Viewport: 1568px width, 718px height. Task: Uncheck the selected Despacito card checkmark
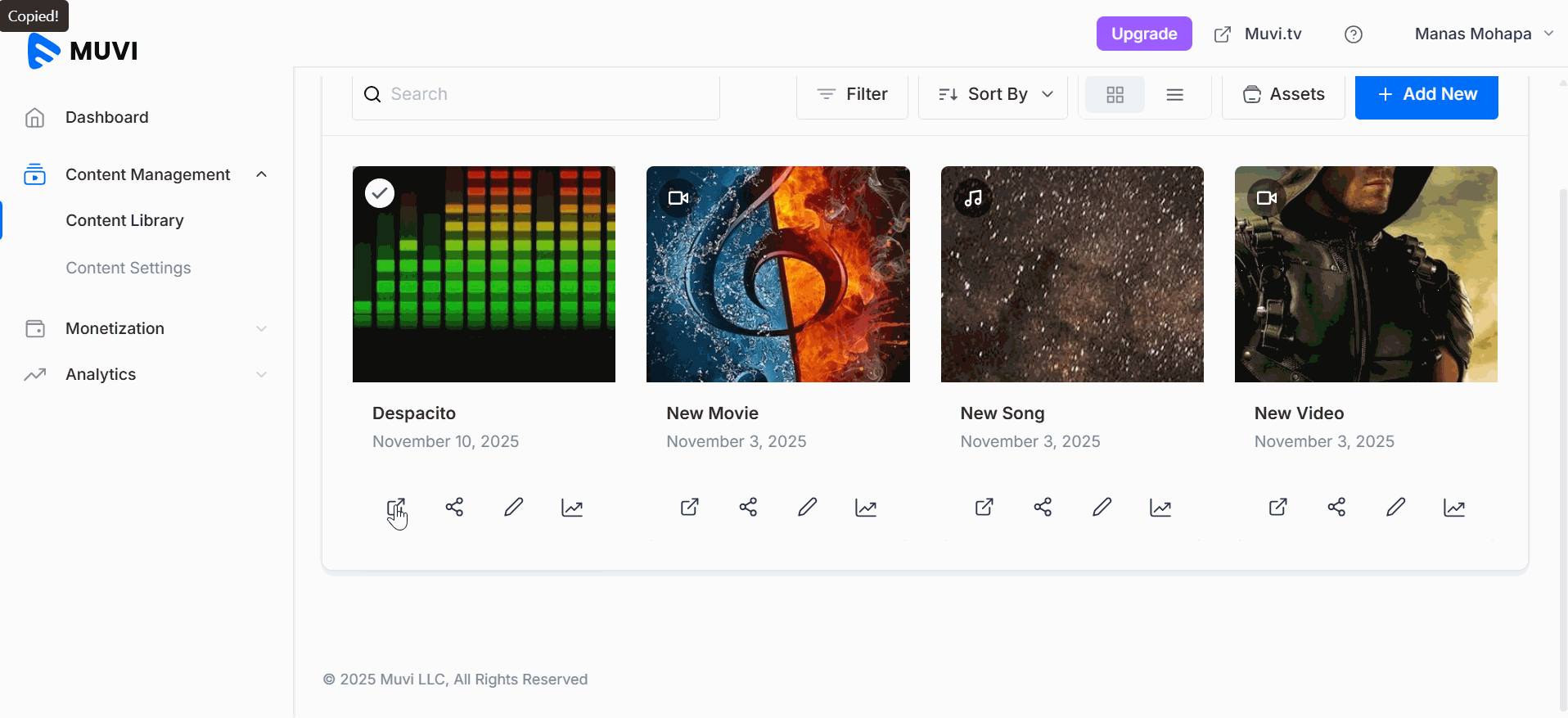[380, 193]
